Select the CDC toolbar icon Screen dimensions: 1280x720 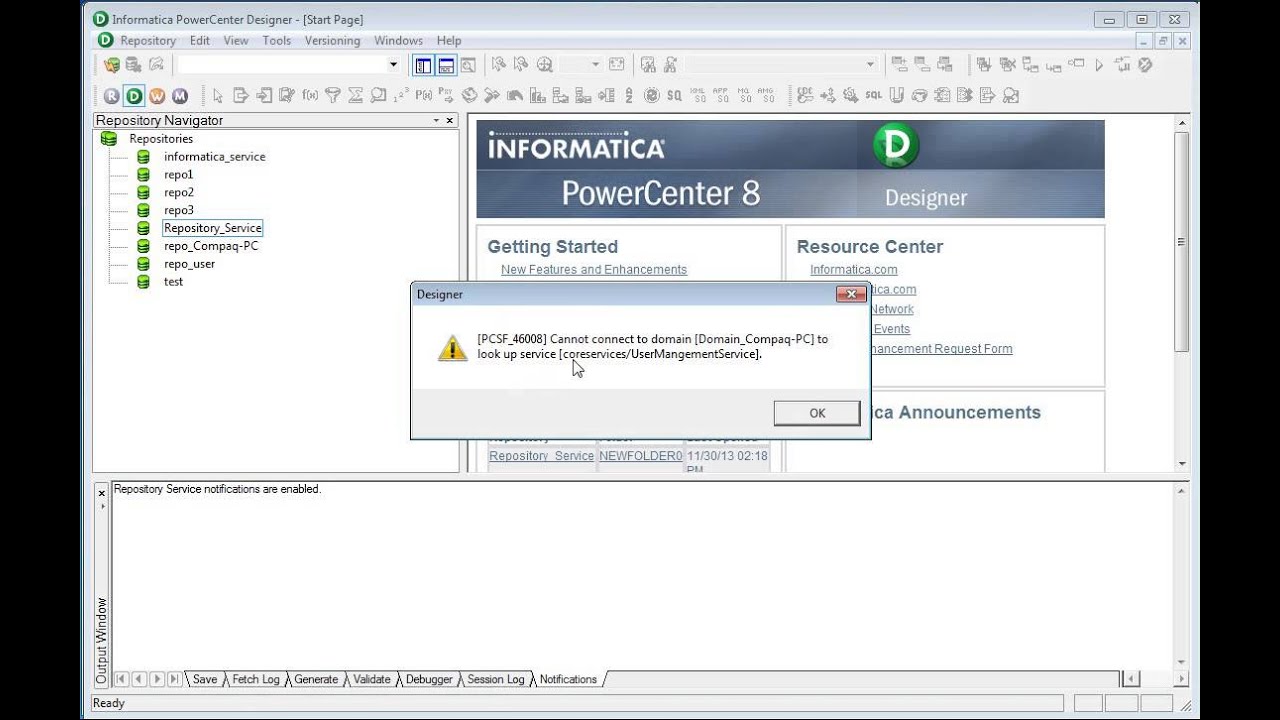(805, 96)
